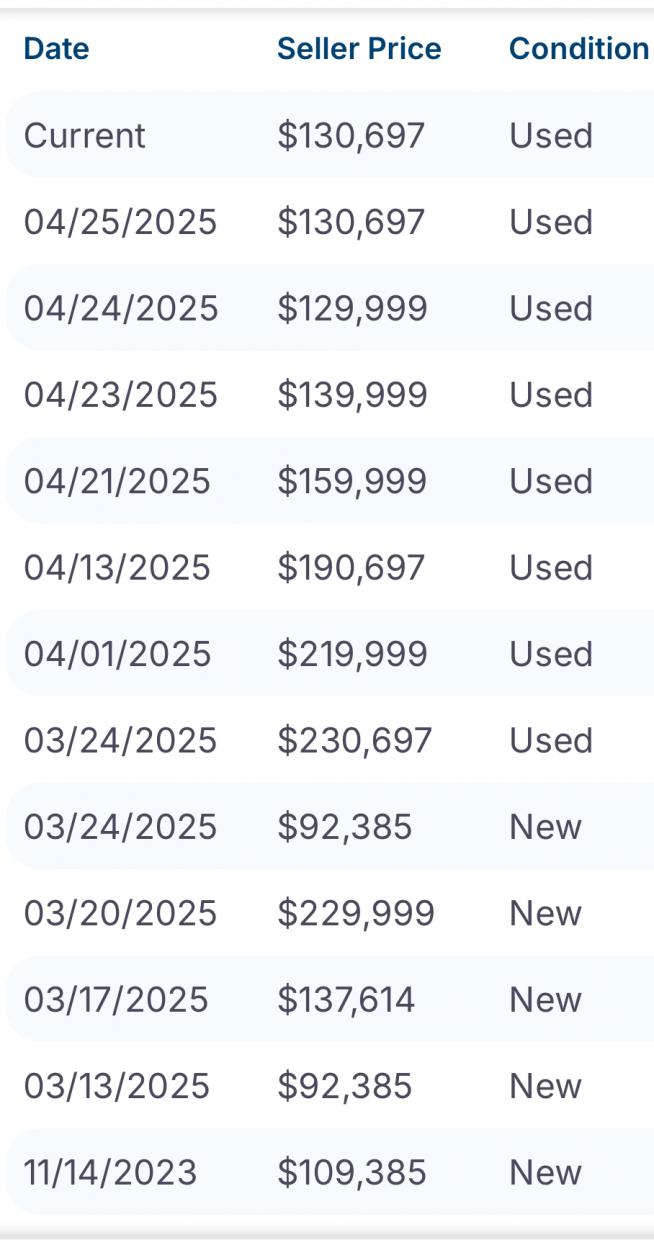Click the Condition column header
Viewport: 654px width, 1240px height.
click(x=578, y=49)
